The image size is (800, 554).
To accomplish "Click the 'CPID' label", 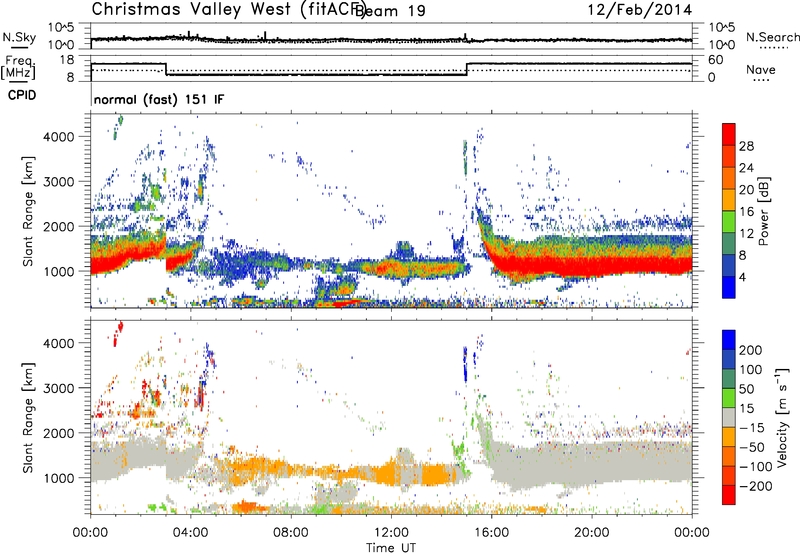I will click(x=22, y=95).
